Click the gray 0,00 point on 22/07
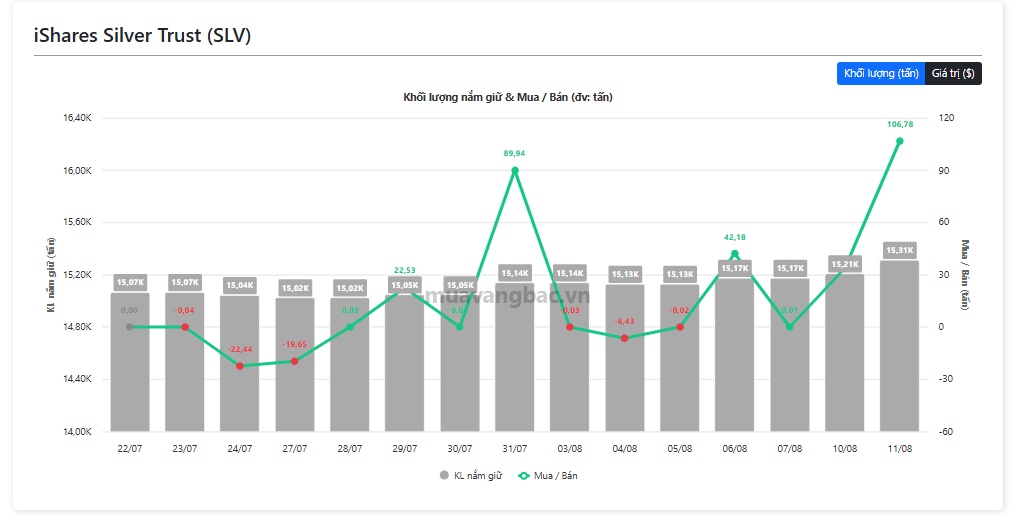 point(129,327)
